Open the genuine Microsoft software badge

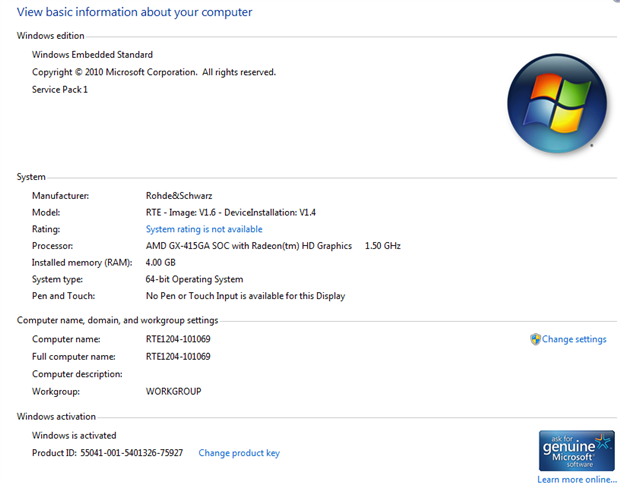(x=577, y=451)
